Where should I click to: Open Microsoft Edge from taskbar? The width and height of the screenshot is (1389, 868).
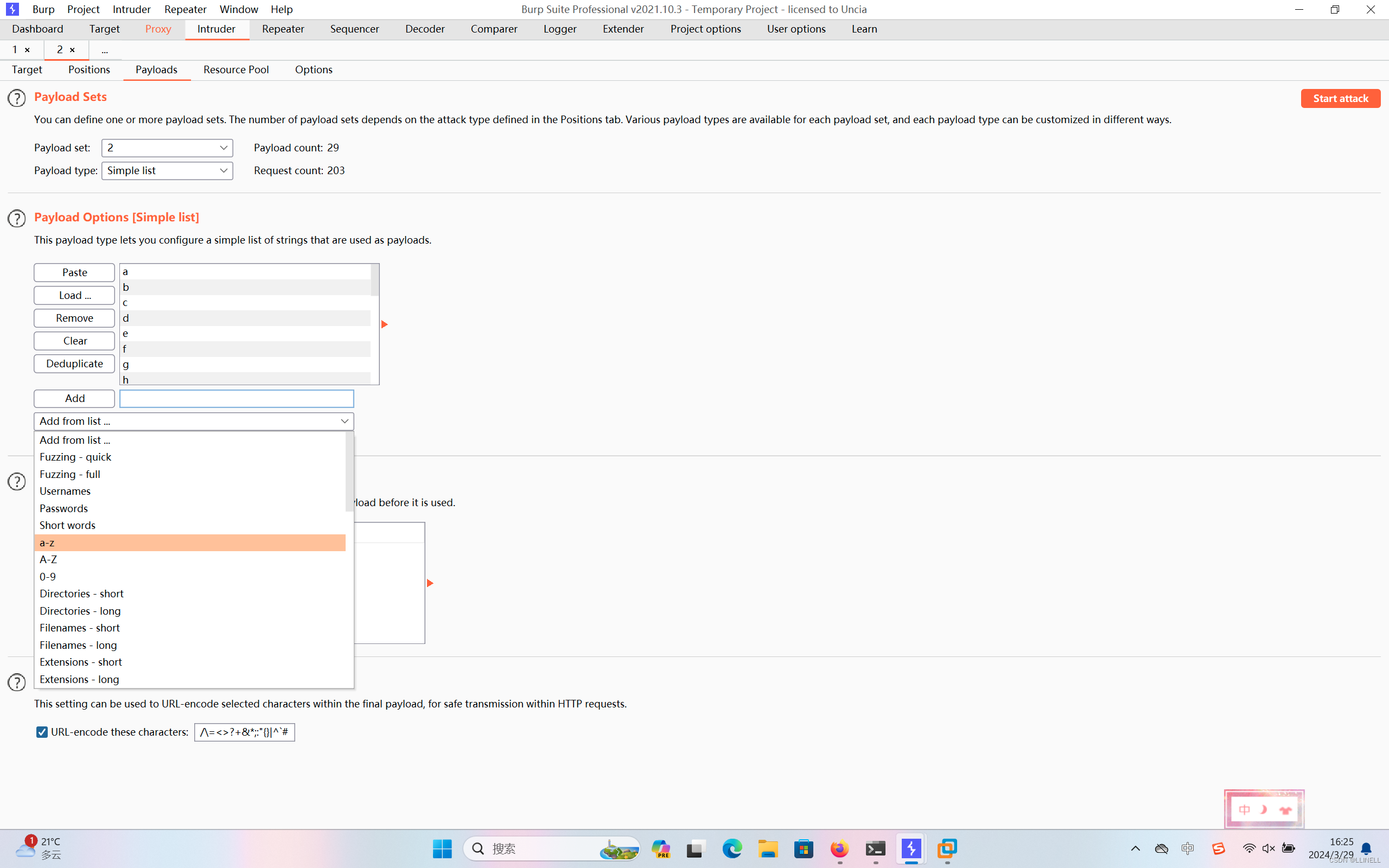pos(732,848)
